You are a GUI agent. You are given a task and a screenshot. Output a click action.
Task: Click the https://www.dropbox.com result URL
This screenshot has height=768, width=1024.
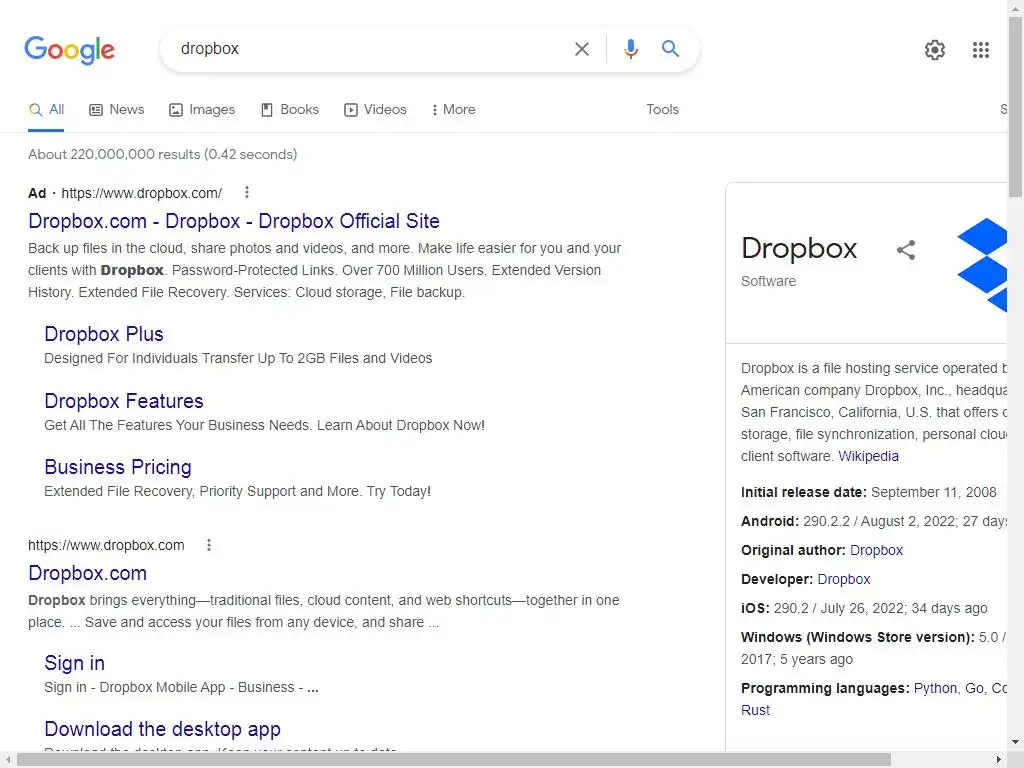pos(106,545)
